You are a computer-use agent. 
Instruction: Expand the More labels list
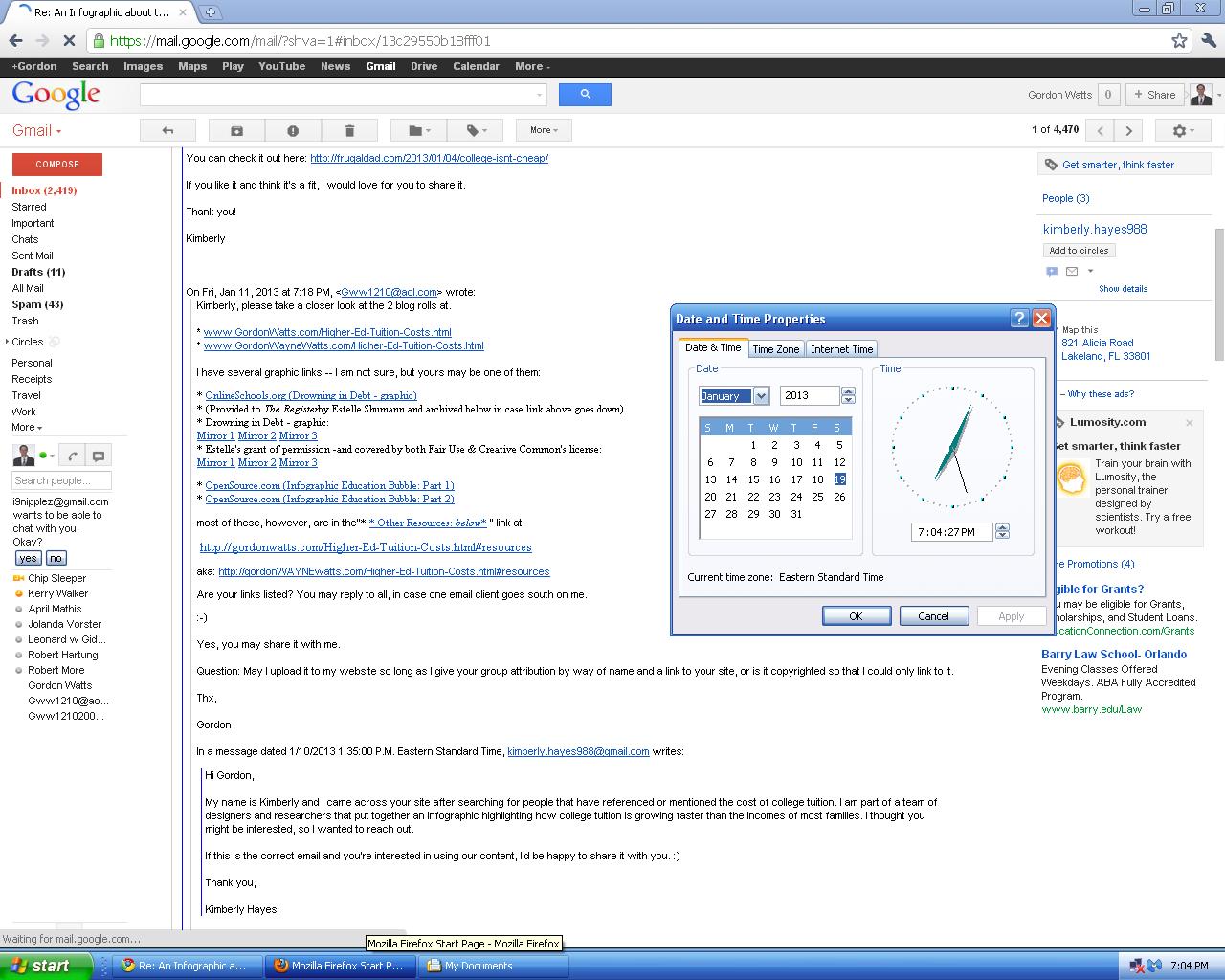coord(27,427)
